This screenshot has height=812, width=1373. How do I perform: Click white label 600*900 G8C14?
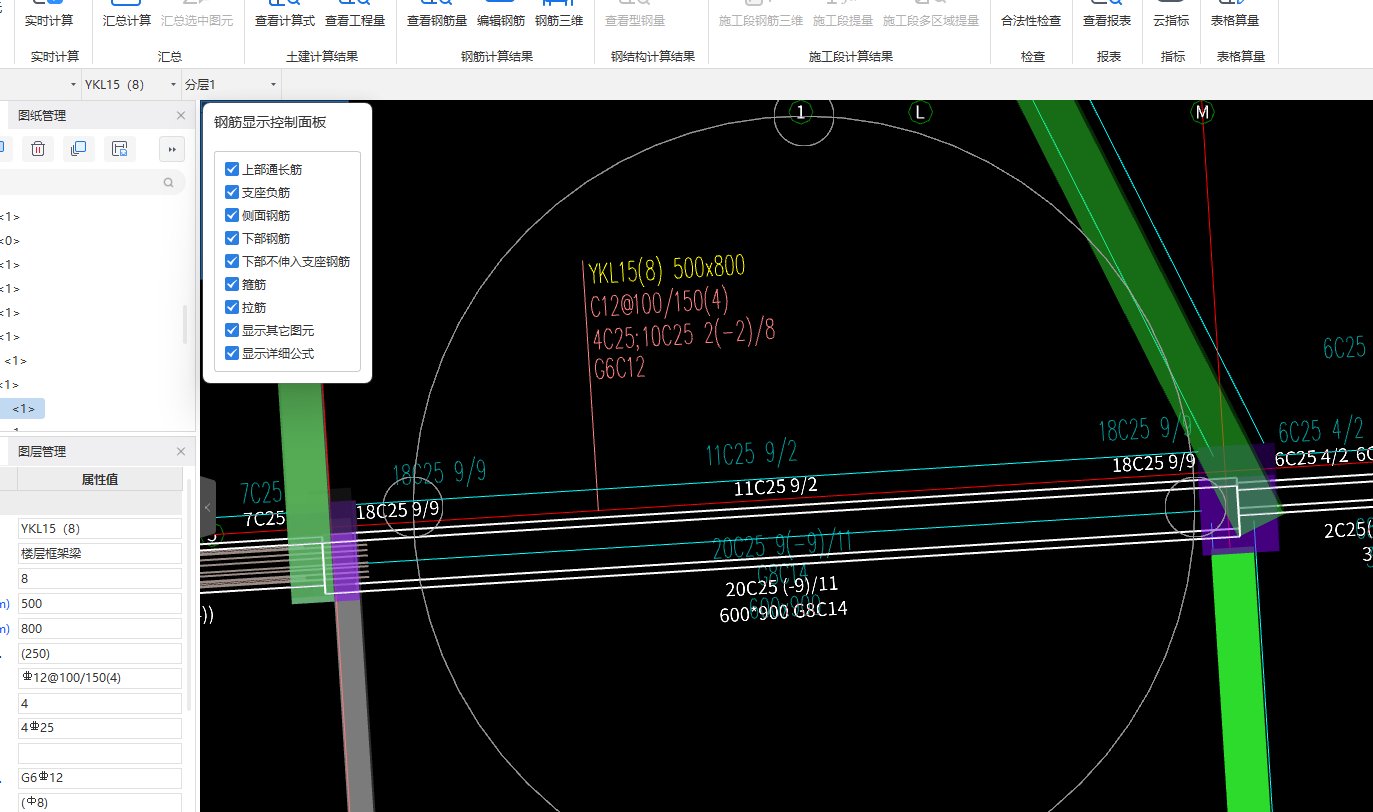coord(784,611)
